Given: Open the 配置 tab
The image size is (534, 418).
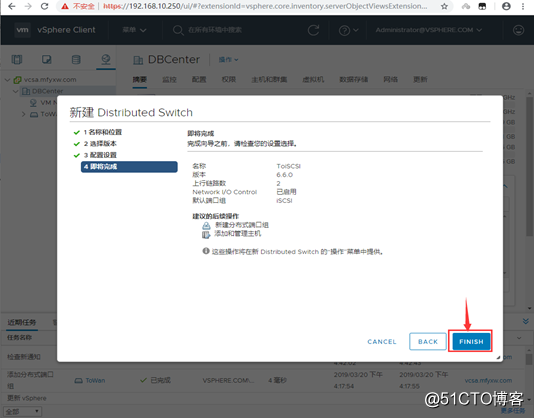Looking at the screenshot, I should click(x=199, y=80).
